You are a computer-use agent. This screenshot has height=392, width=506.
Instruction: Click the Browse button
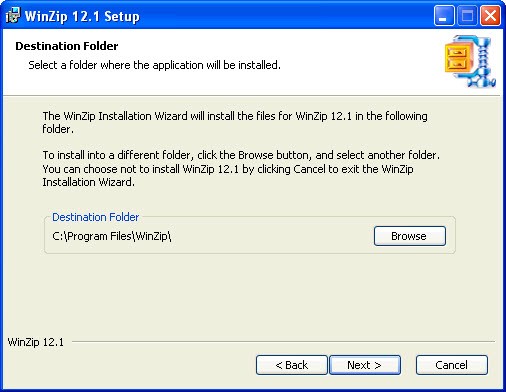410,236
